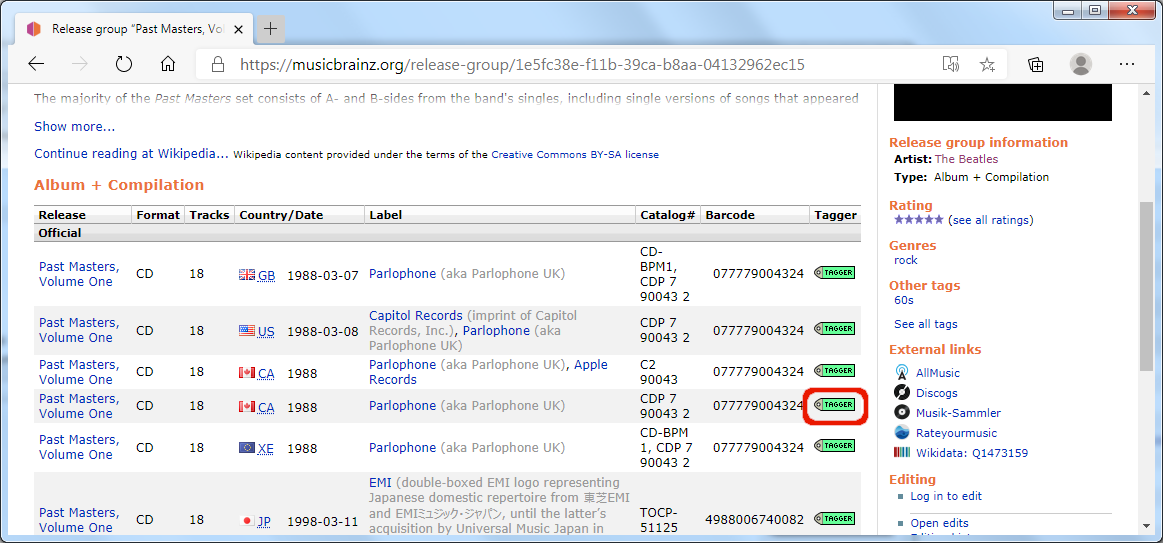Open Wikidata Q1473159 link
Screen dimensions: 1163x543
coord(972,452)
